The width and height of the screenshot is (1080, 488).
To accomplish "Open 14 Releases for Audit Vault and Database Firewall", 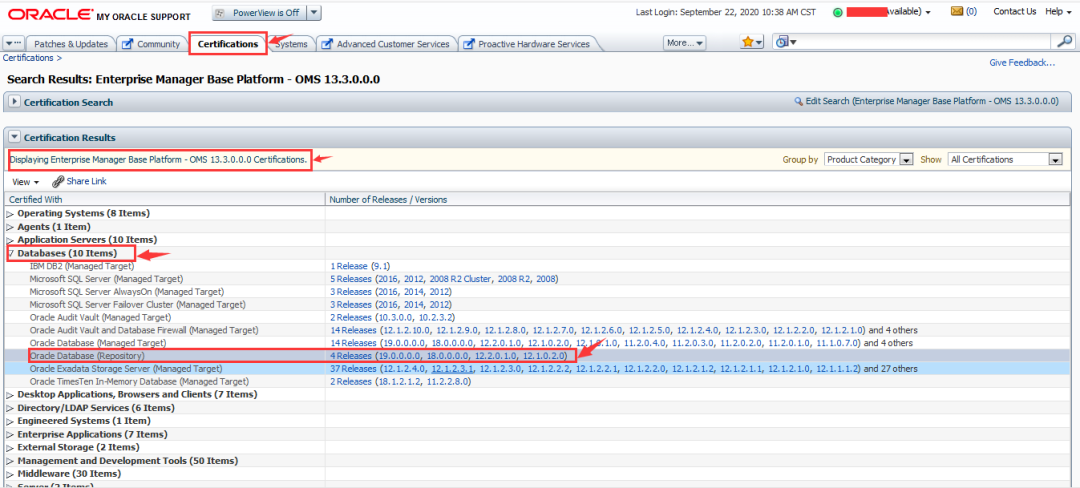I will tap(353, 330).
